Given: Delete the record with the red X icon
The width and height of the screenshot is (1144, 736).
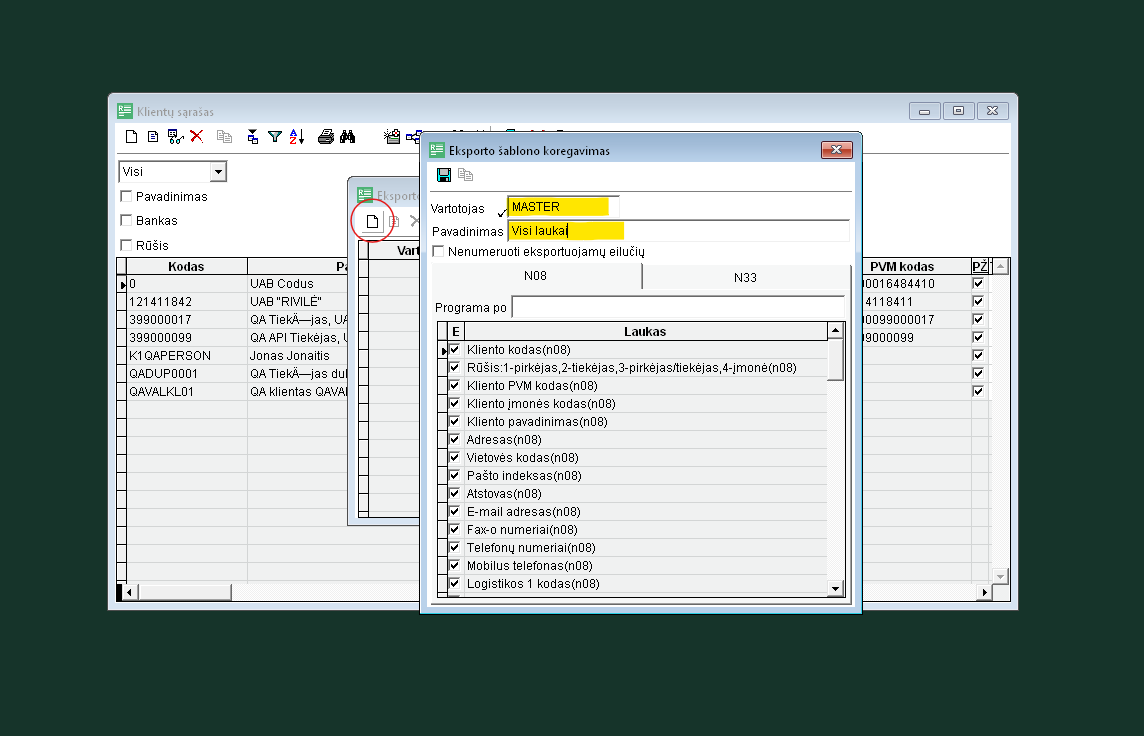Looking at the screenshot, I should (x=196, y=136).
